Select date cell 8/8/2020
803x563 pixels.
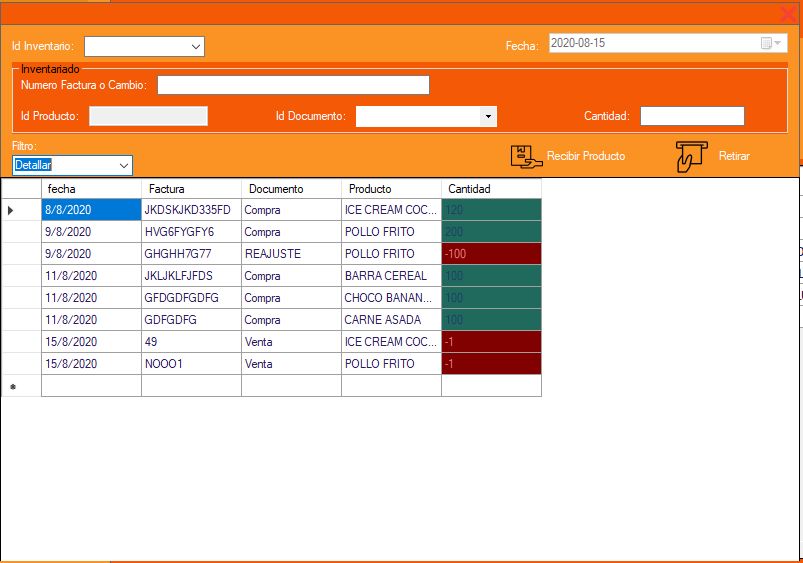click(91, 210)
